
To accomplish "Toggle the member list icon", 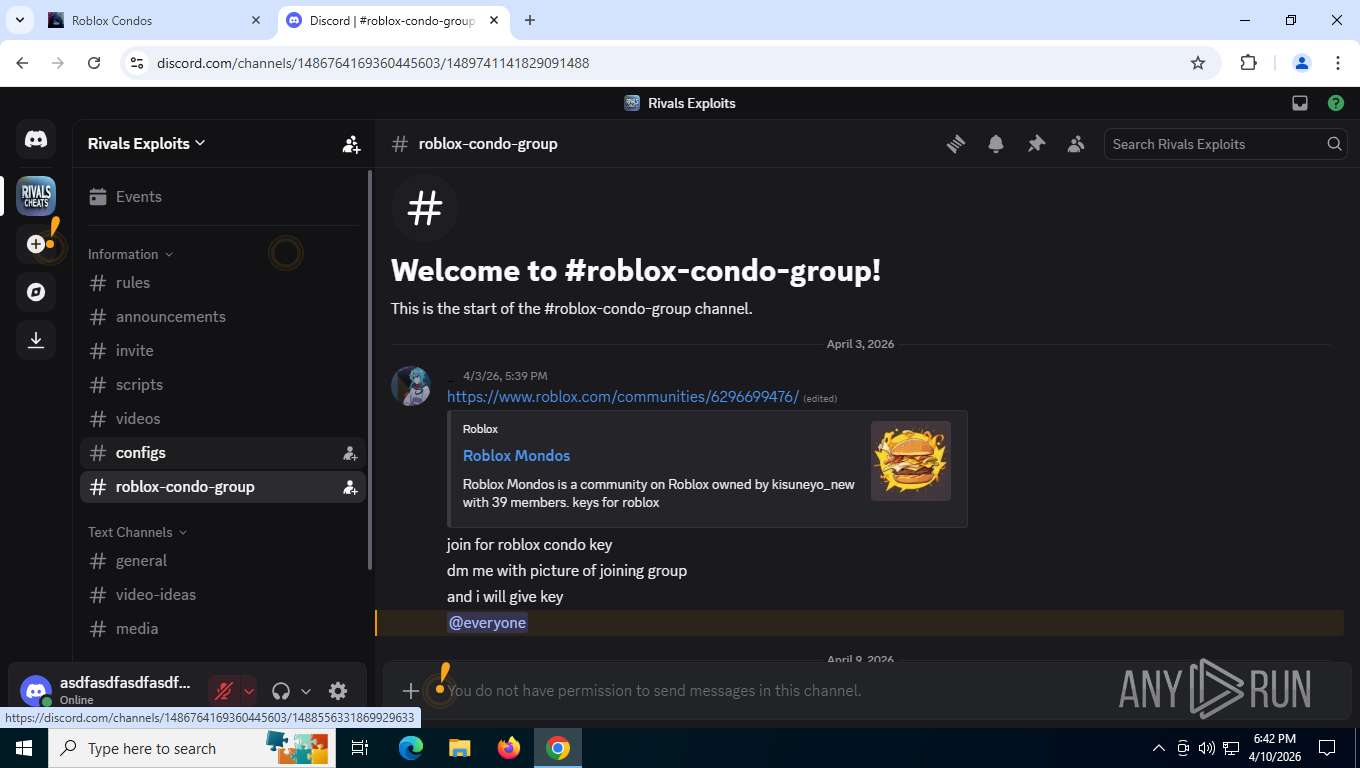I will point(1076,144).
